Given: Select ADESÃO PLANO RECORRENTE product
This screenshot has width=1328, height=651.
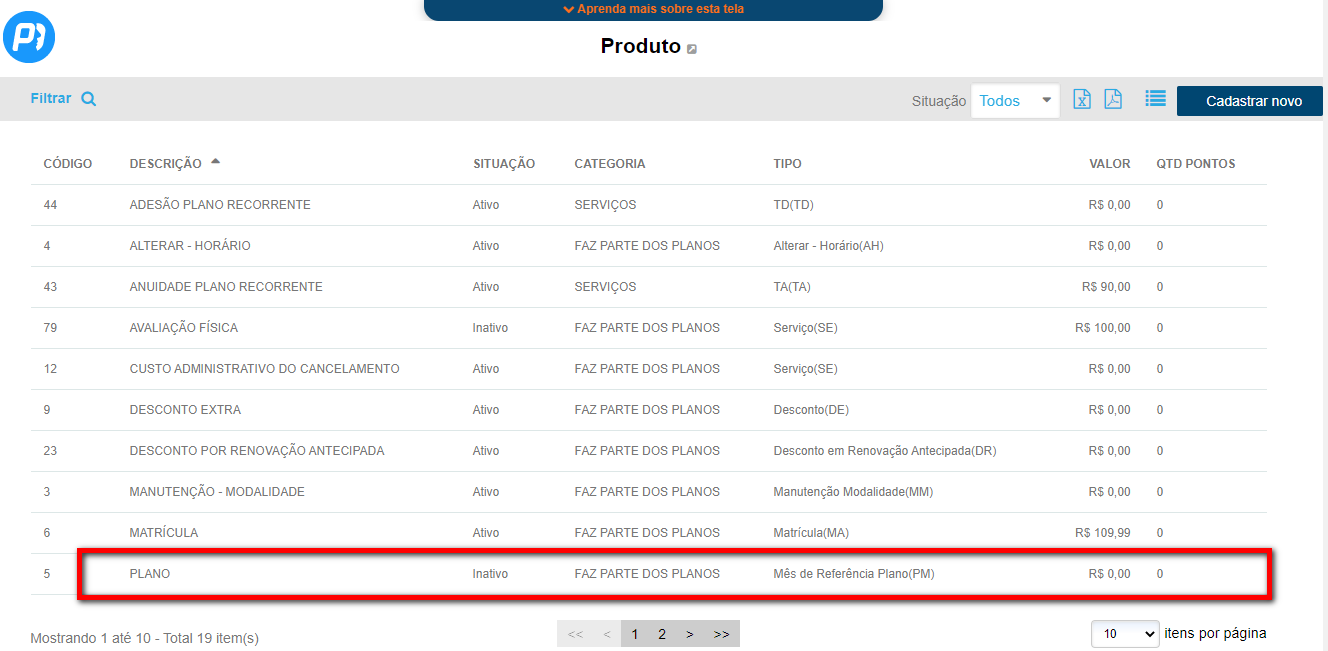Looking at the screenshot, I should pos(220,205).
